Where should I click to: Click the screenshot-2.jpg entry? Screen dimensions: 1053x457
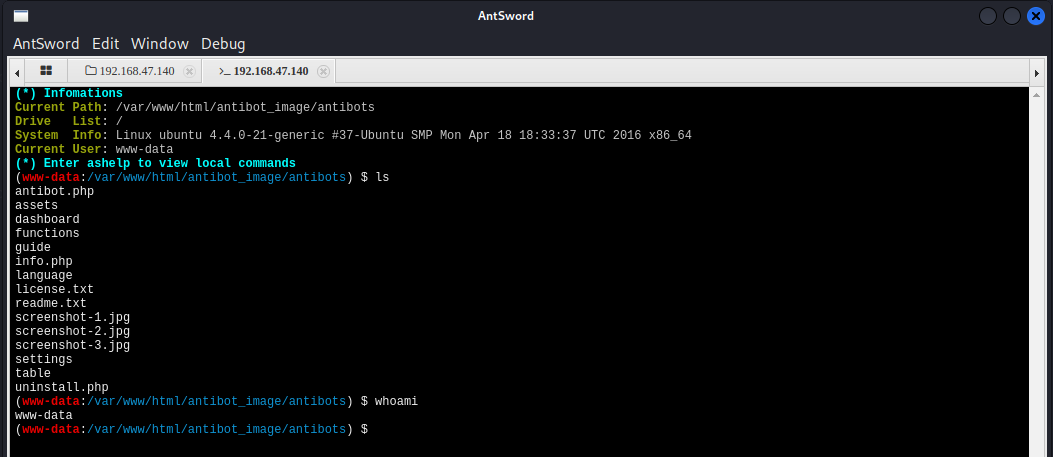pyautogui.click(x=73, y=332)
